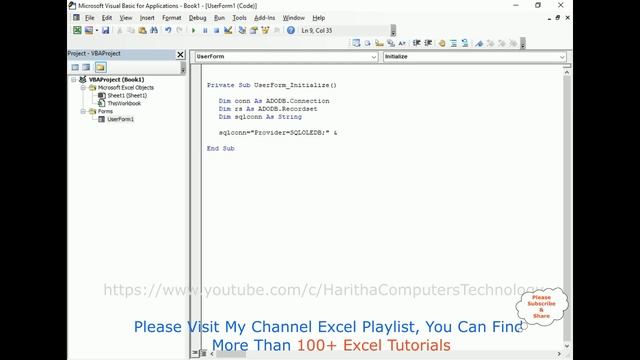Open the Project Explorer icon
Screen dimensions: 640x360
coord(242,30)
